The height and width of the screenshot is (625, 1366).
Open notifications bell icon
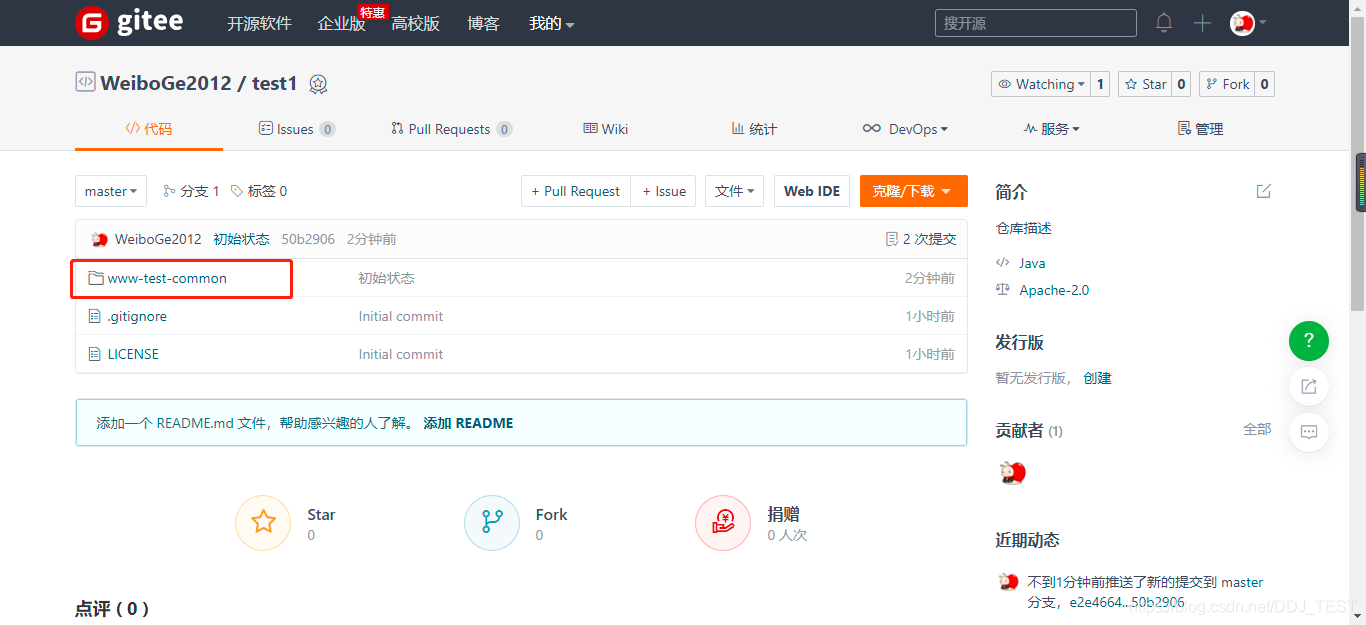coord(1164,23)
